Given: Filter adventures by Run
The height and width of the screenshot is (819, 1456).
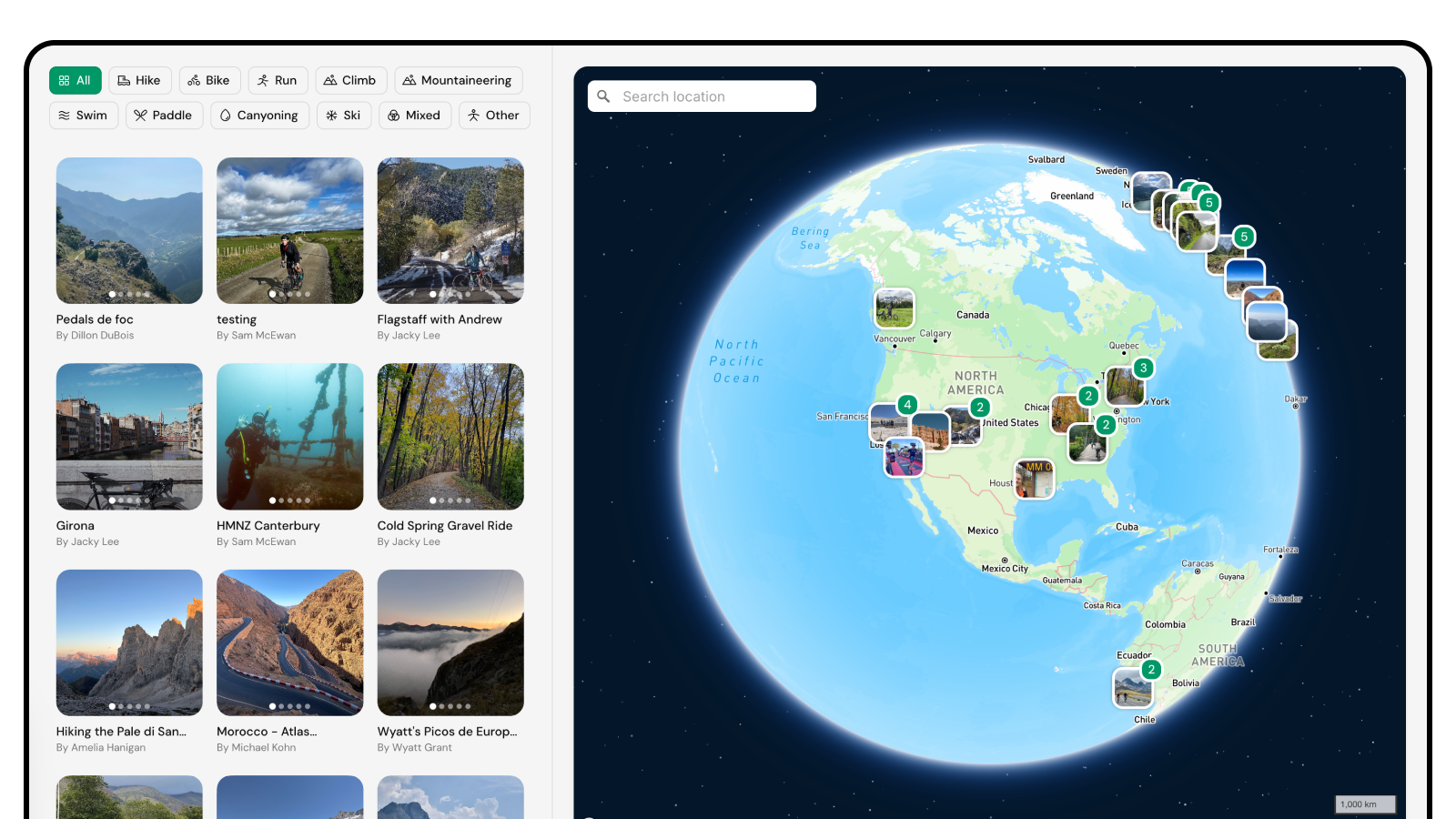Looking at the screenshot, I should click(278, 80).
